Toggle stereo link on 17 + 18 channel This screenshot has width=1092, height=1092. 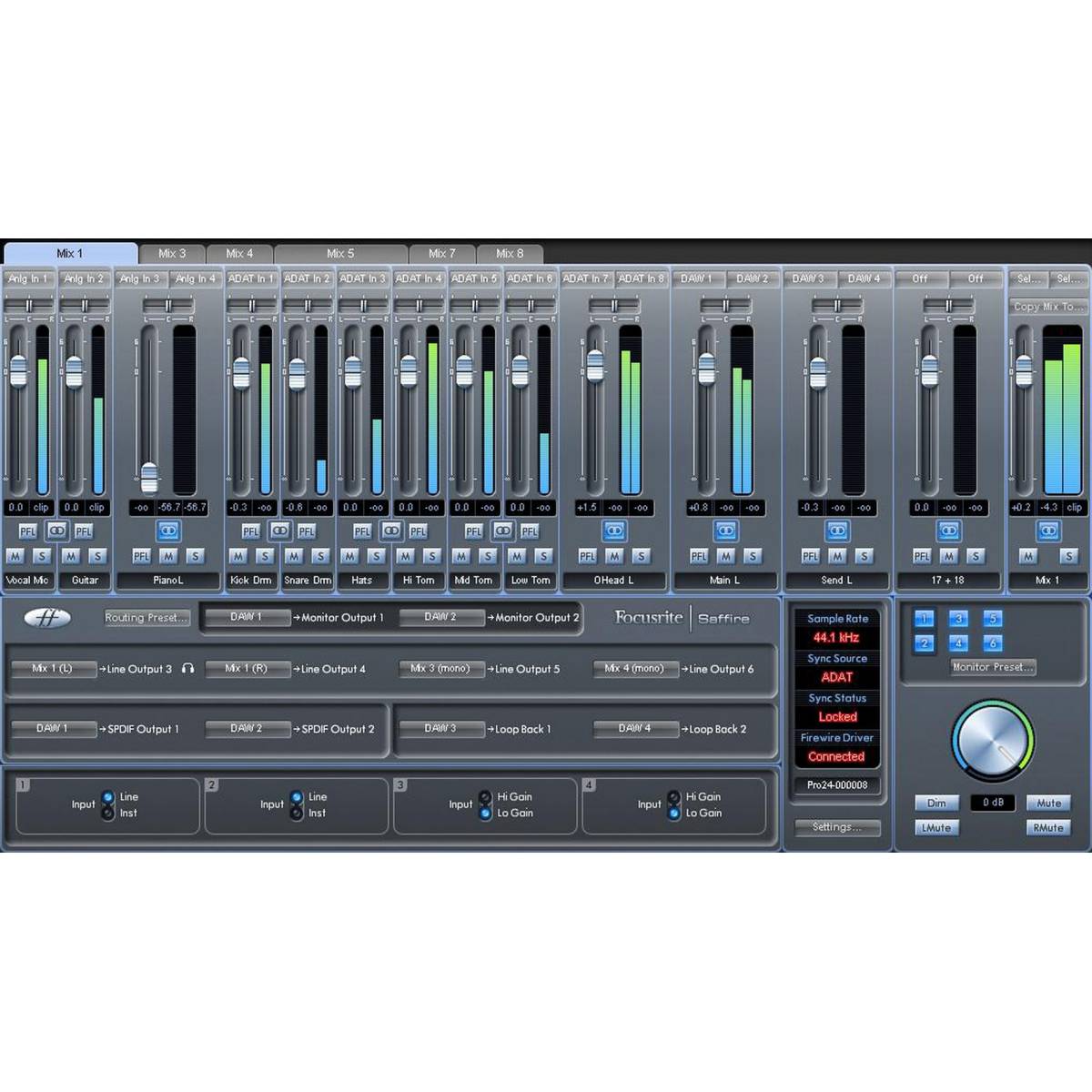[948, 530]
